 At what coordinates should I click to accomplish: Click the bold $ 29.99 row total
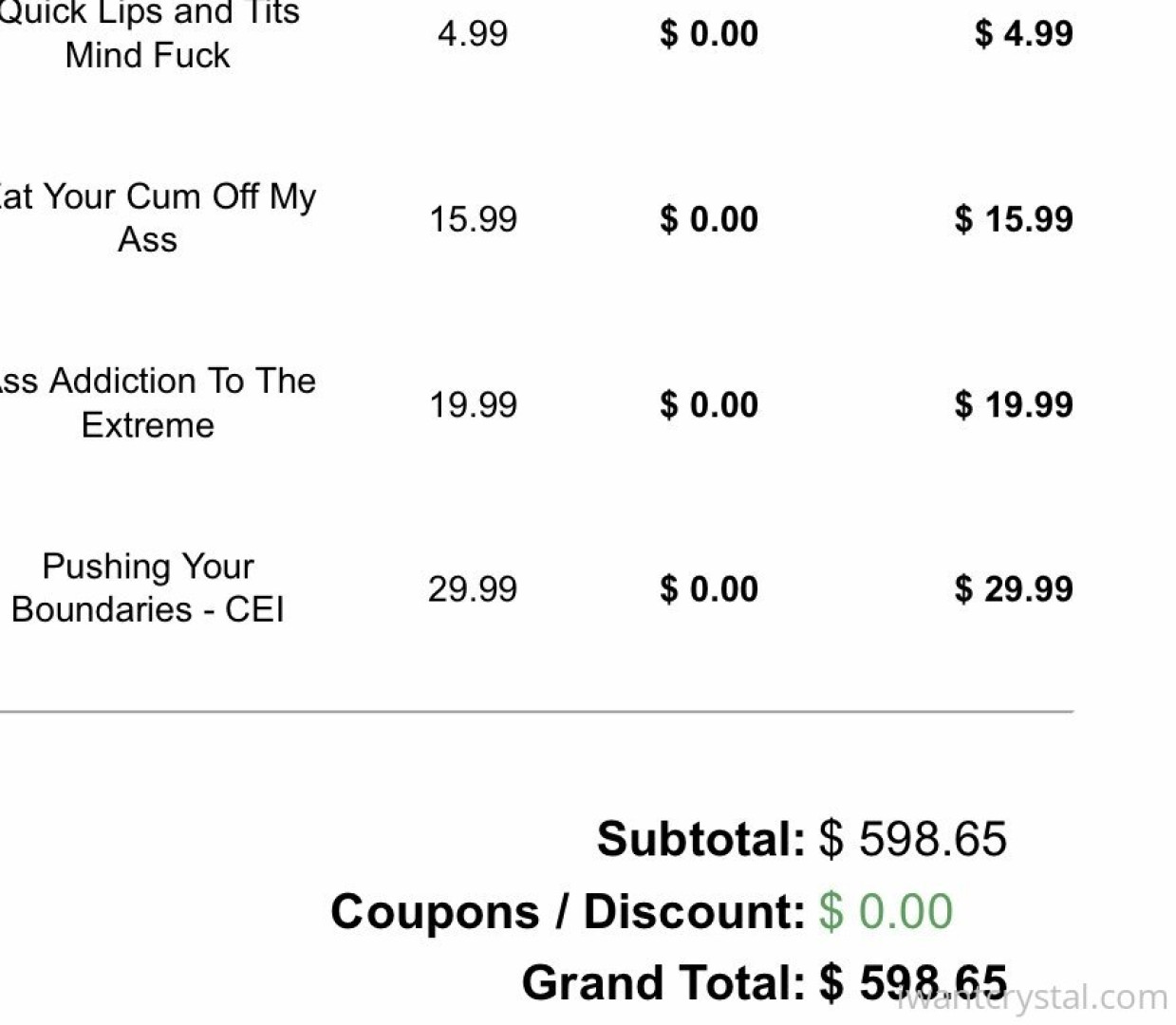1014,589
